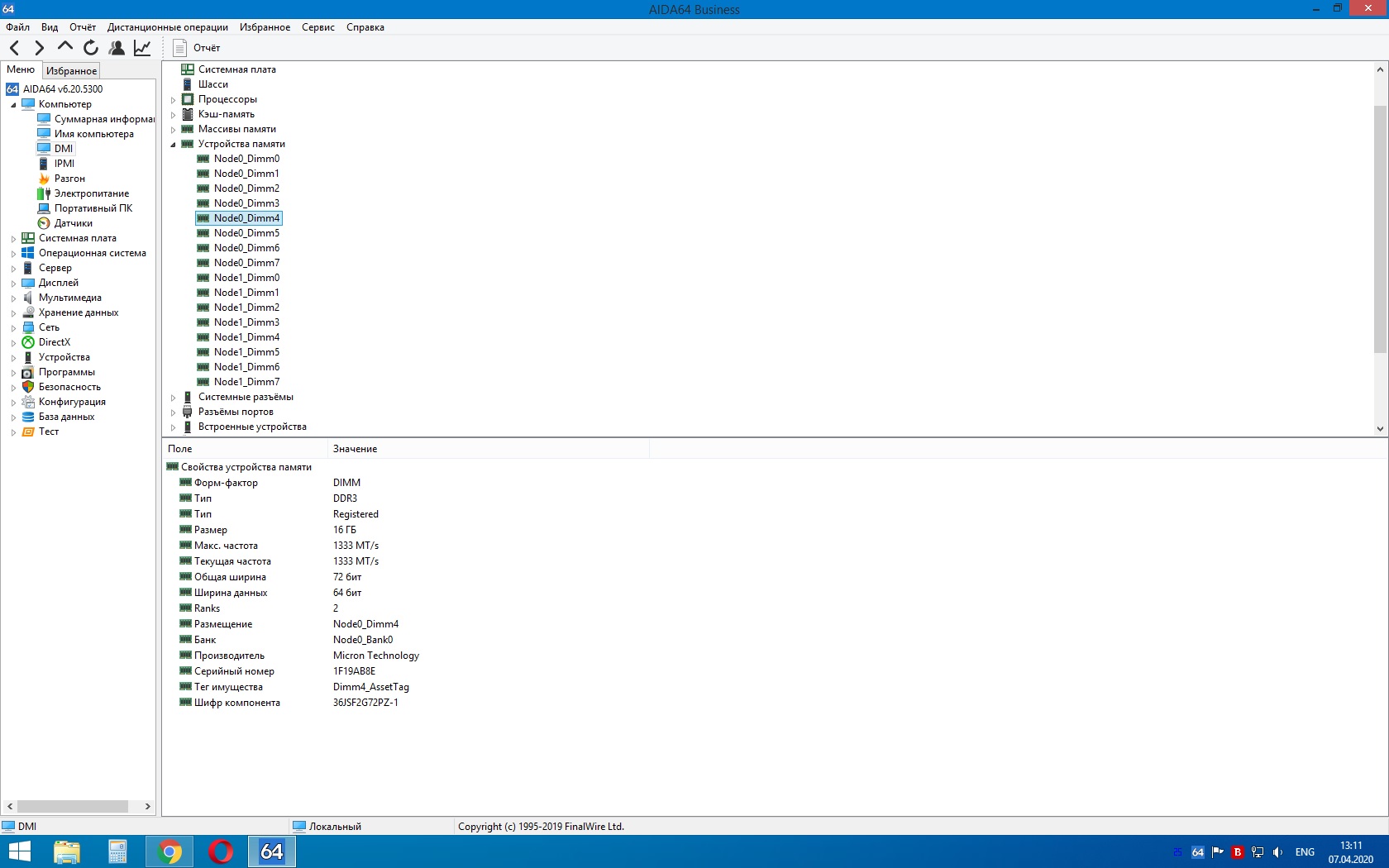Click the Поле column header
1389x868 pixels.
(x=245, y=449)
